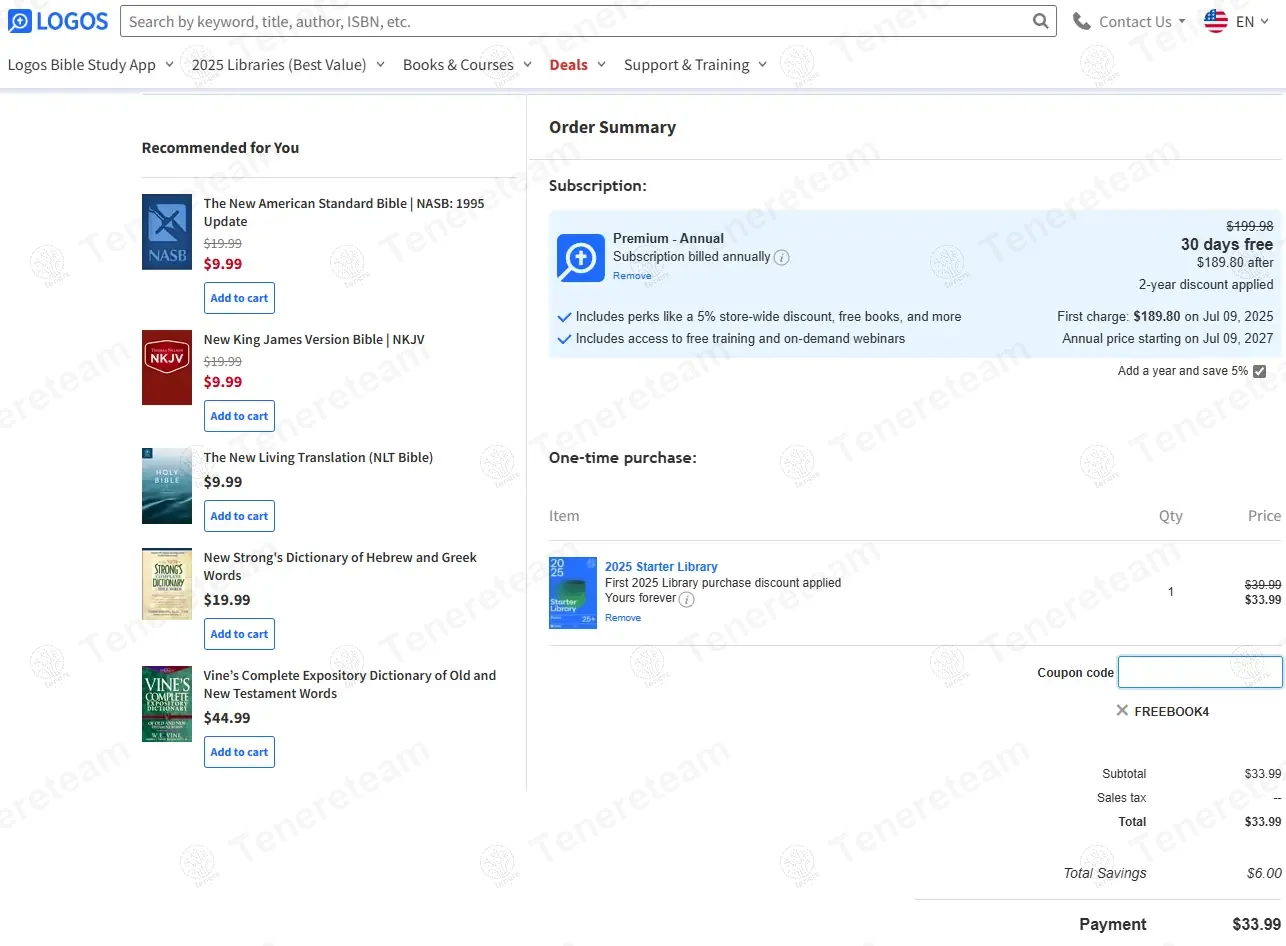Image resolution: width=1286 pixels, height=946 pixels.
Task: Remove the FREEBOOK4 coupon with X icon
Action: pyautogui.click(x=1122, y=711)
